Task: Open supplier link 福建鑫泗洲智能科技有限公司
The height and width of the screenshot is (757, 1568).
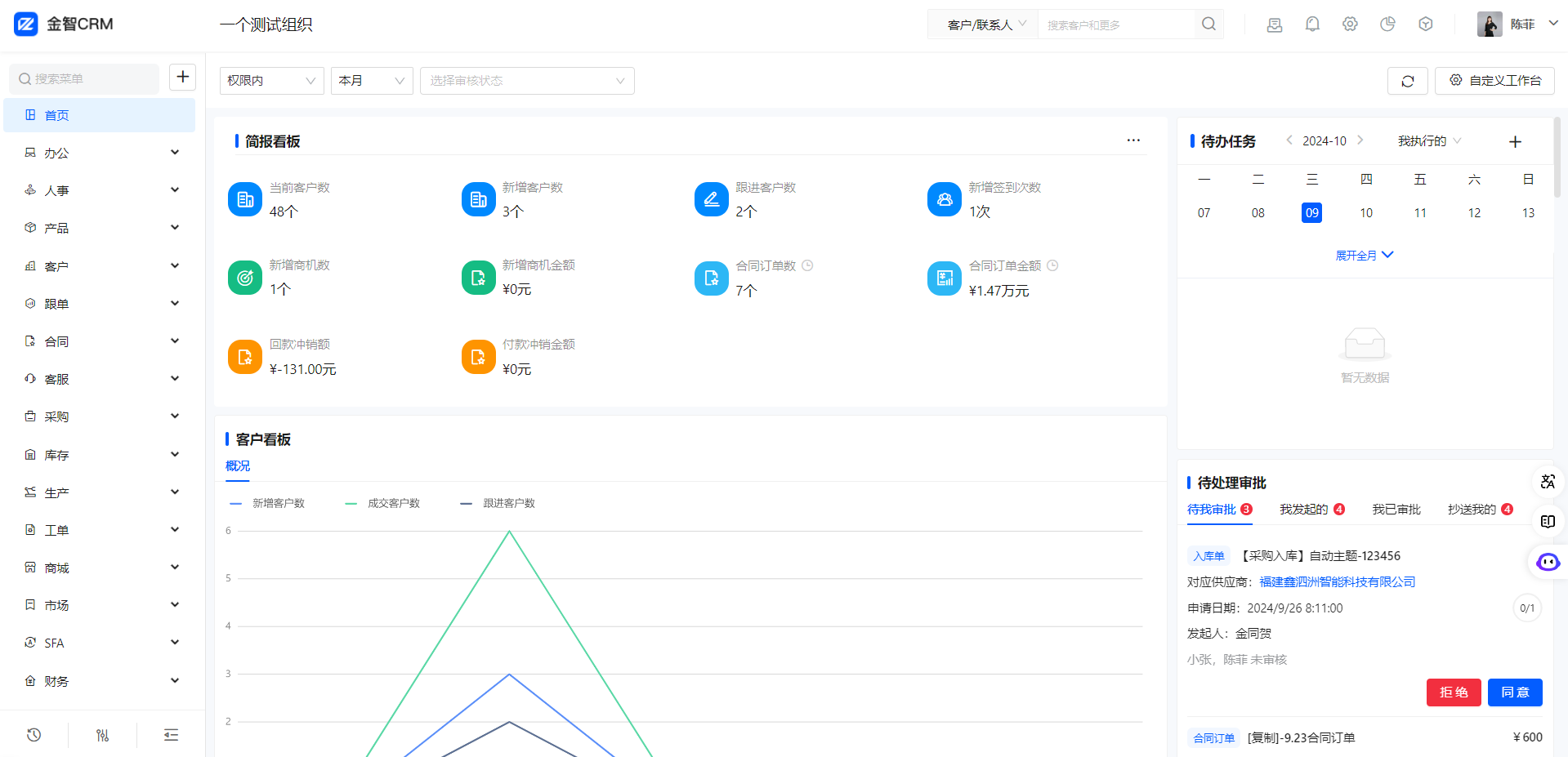Action: point(1338,582)
